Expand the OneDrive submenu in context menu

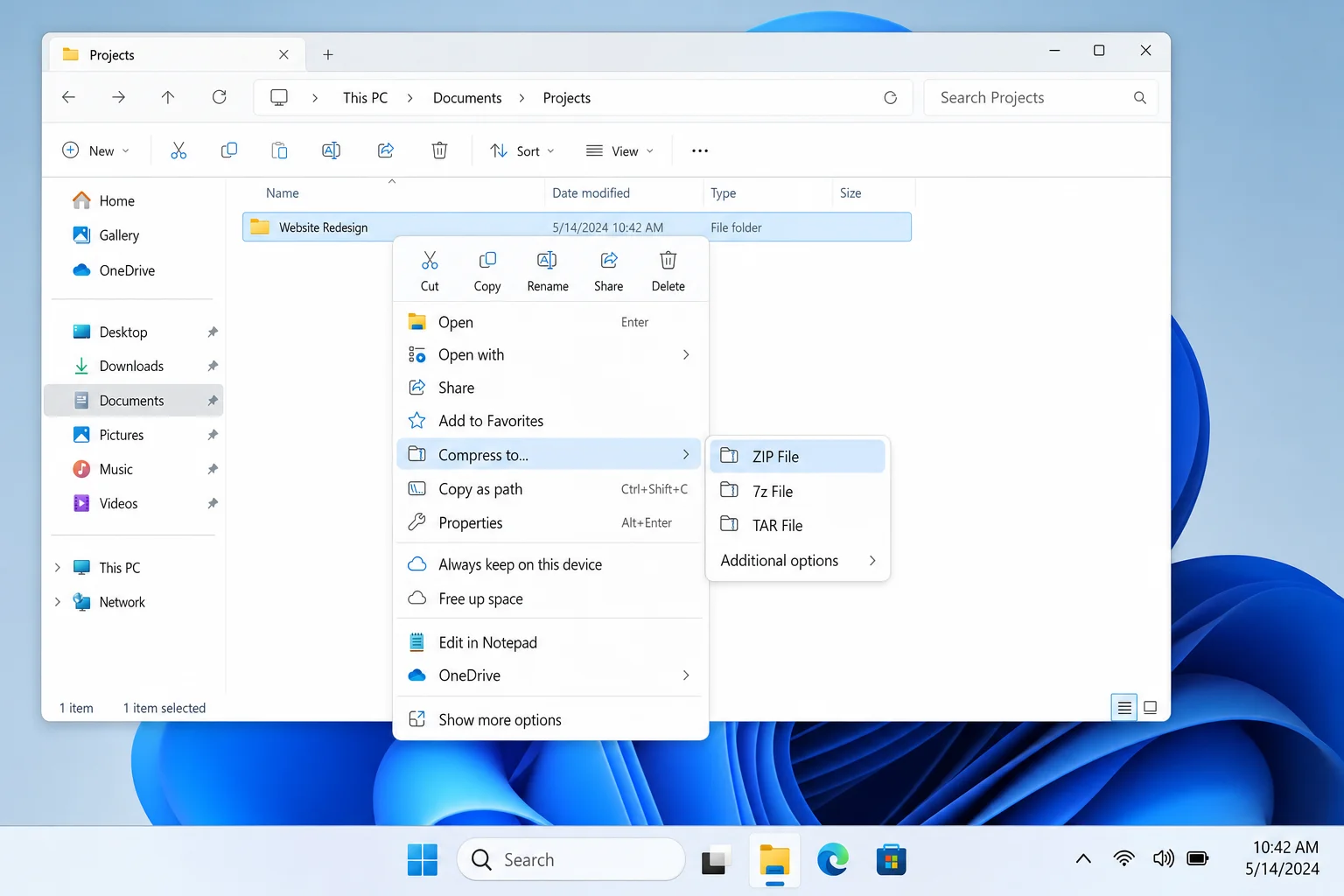[x=686, y=675]
